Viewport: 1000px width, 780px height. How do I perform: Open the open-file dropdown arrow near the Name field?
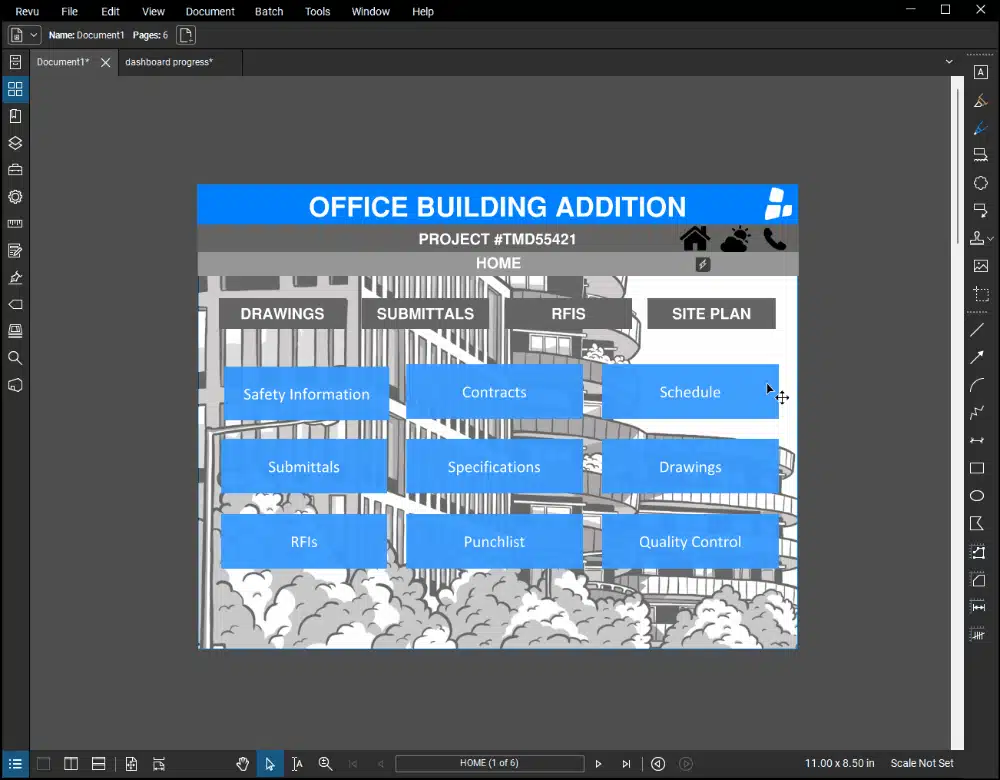tap(33, 34)
